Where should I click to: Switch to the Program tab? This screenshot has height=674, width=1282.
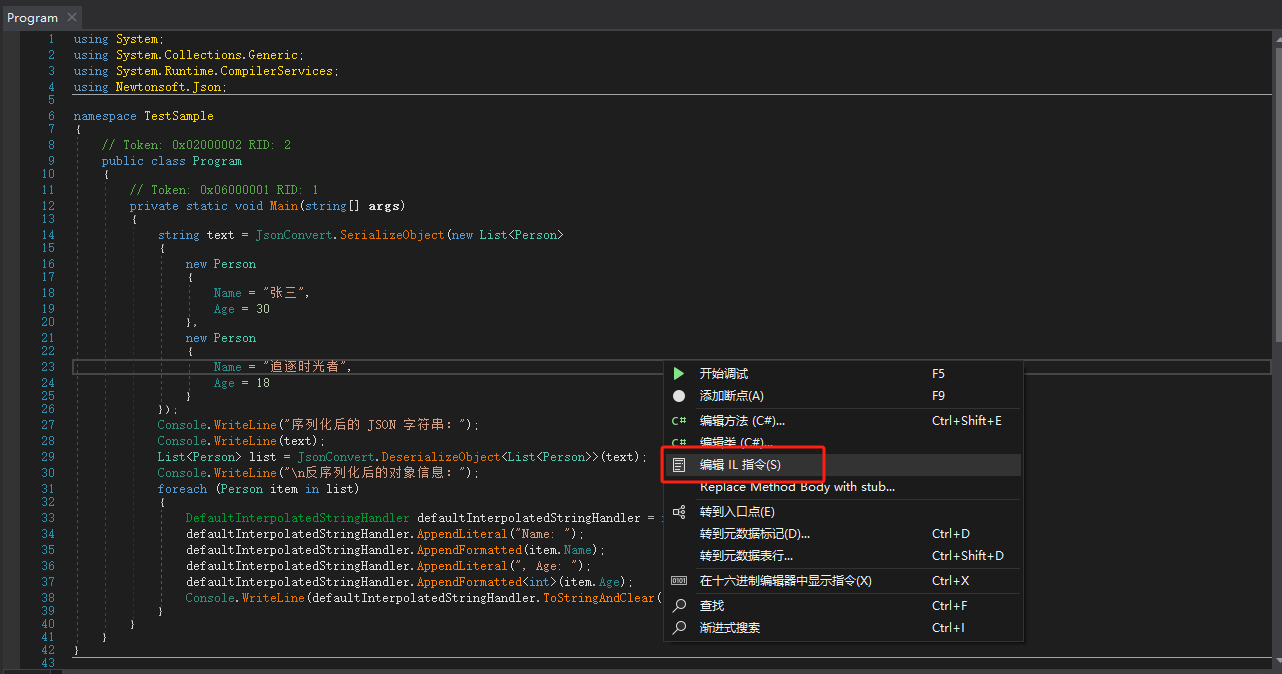click(x=32, y=18)
